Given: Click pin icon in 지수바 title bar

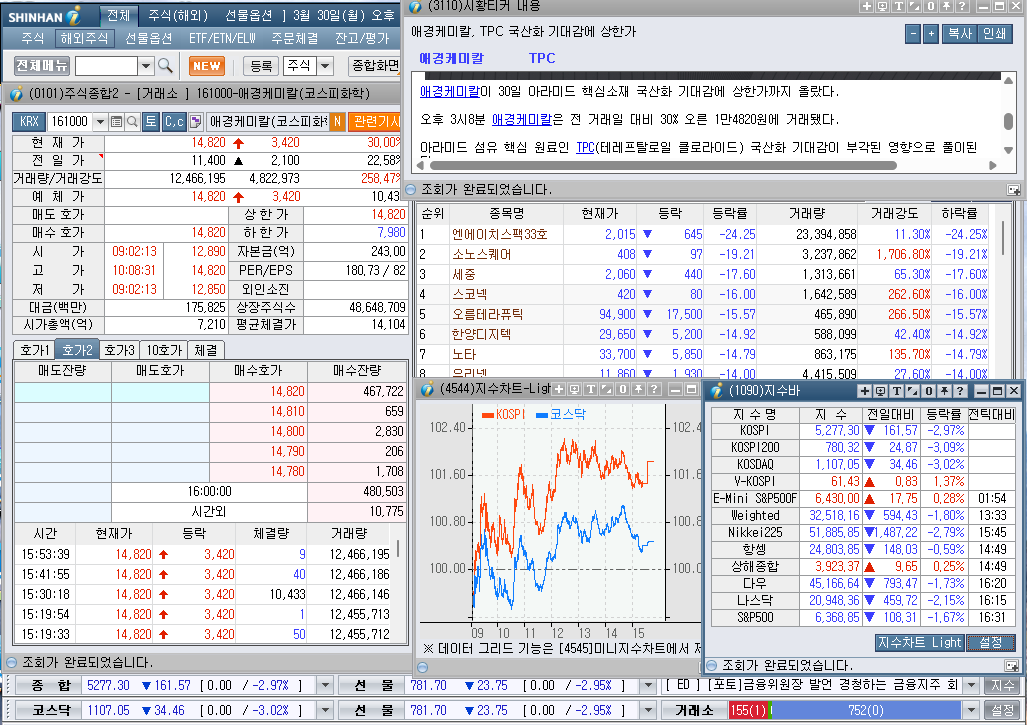Looking at the screenshot, I should (944, 391).
